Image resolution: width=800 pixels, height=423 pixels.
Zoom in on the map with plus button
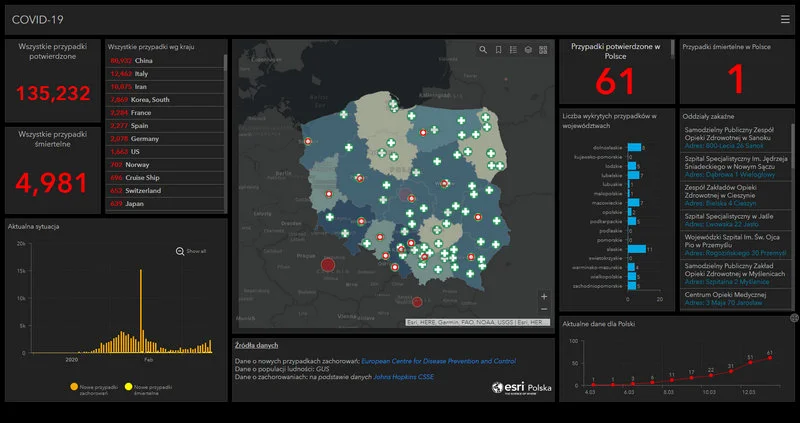coord(543,297)
